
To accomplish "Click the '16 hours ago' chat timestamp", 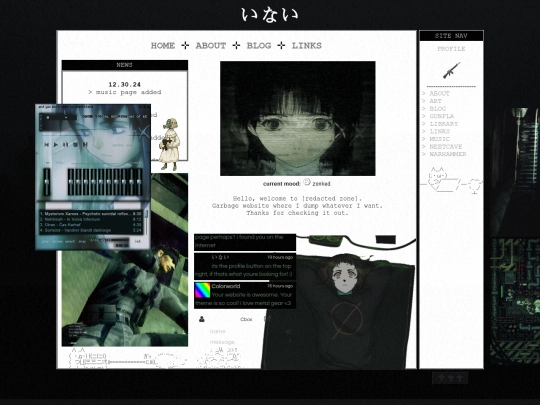I will click(280, 286).
